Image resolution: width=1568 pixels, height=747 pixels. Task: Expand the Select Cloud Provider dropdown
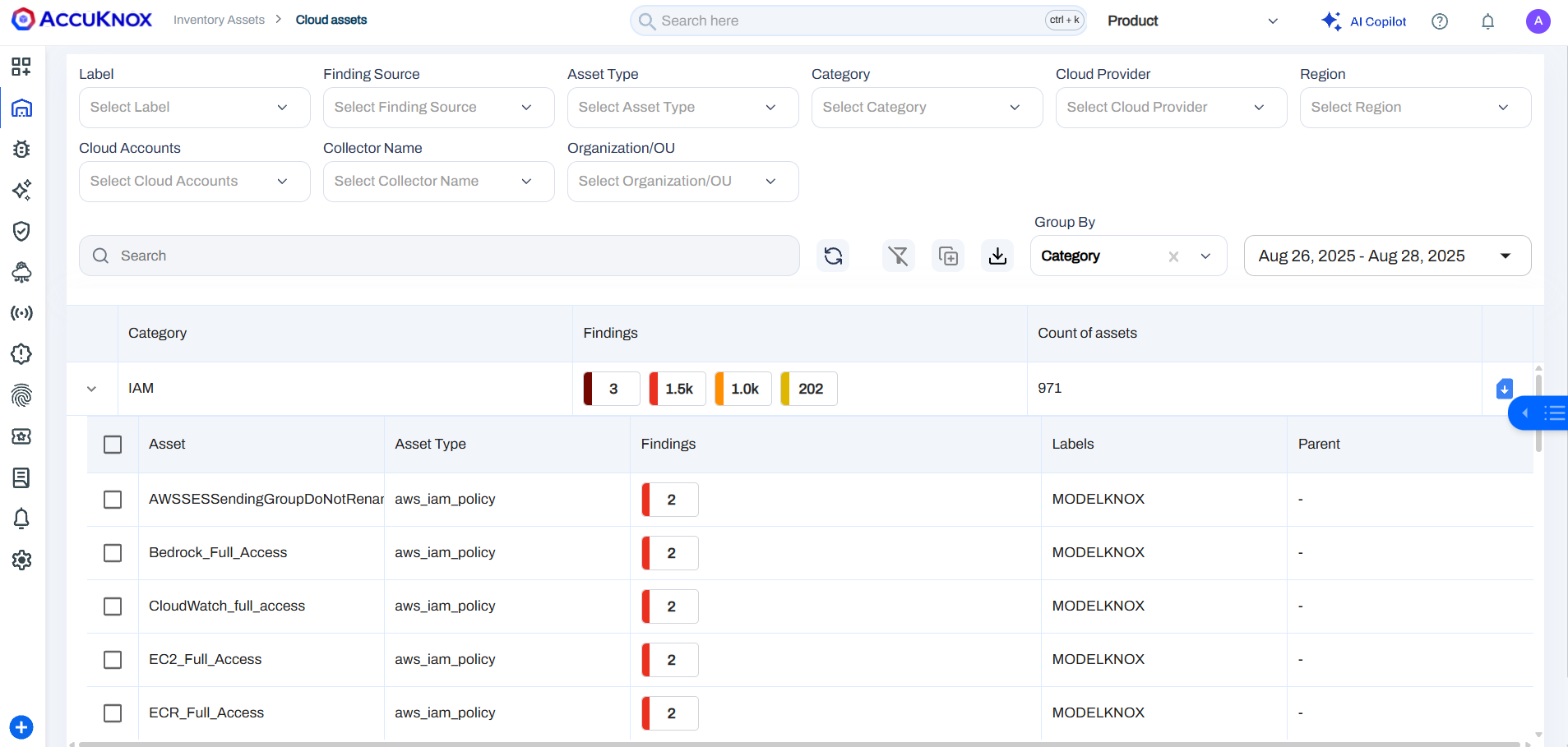1170,108
